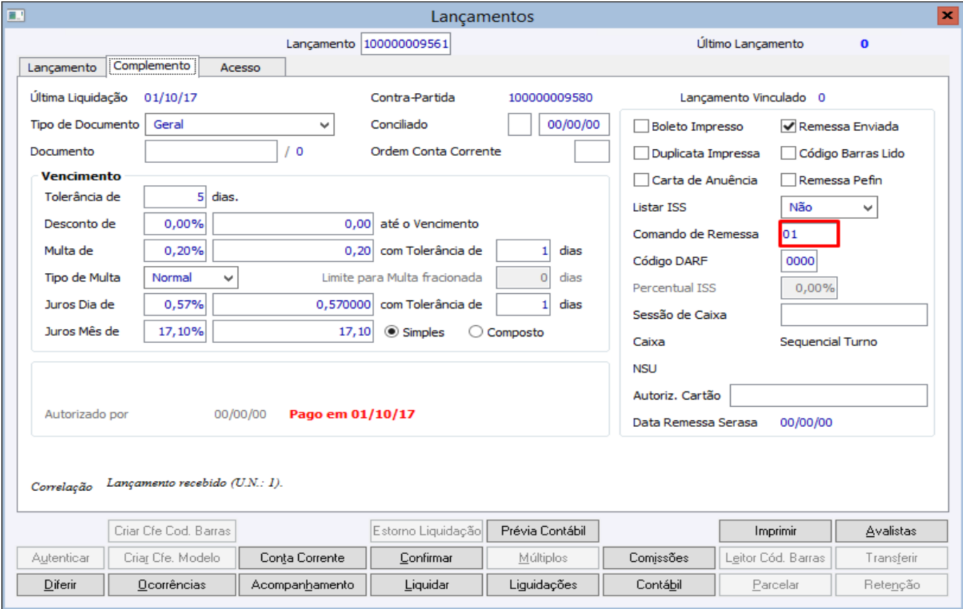963x609 pixels.
Task: Click the Juros Dia percentage field
Action: pos(175,304)
